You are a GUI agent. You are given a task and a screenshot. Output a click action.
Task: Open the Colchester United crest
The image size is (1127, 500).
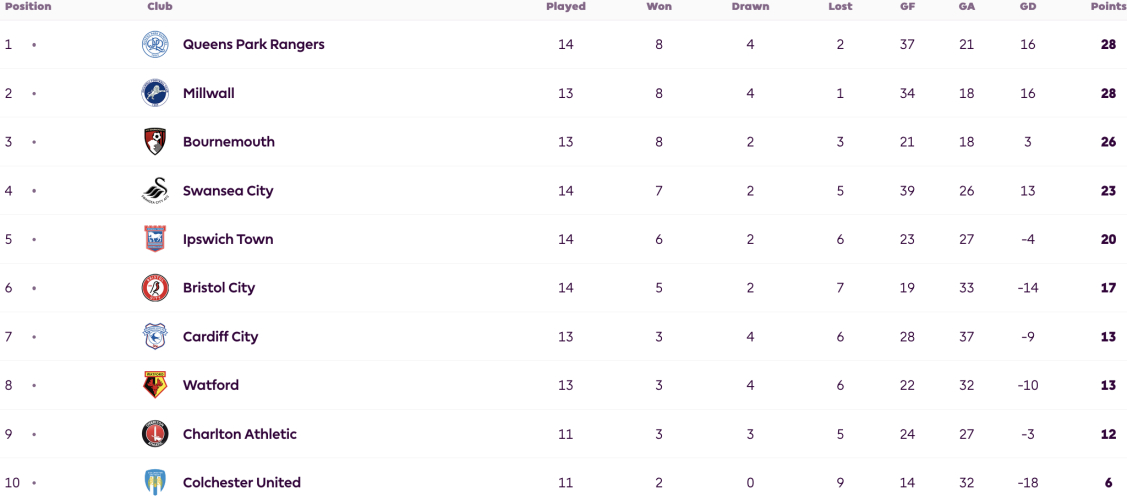click(x=155, y=482)
